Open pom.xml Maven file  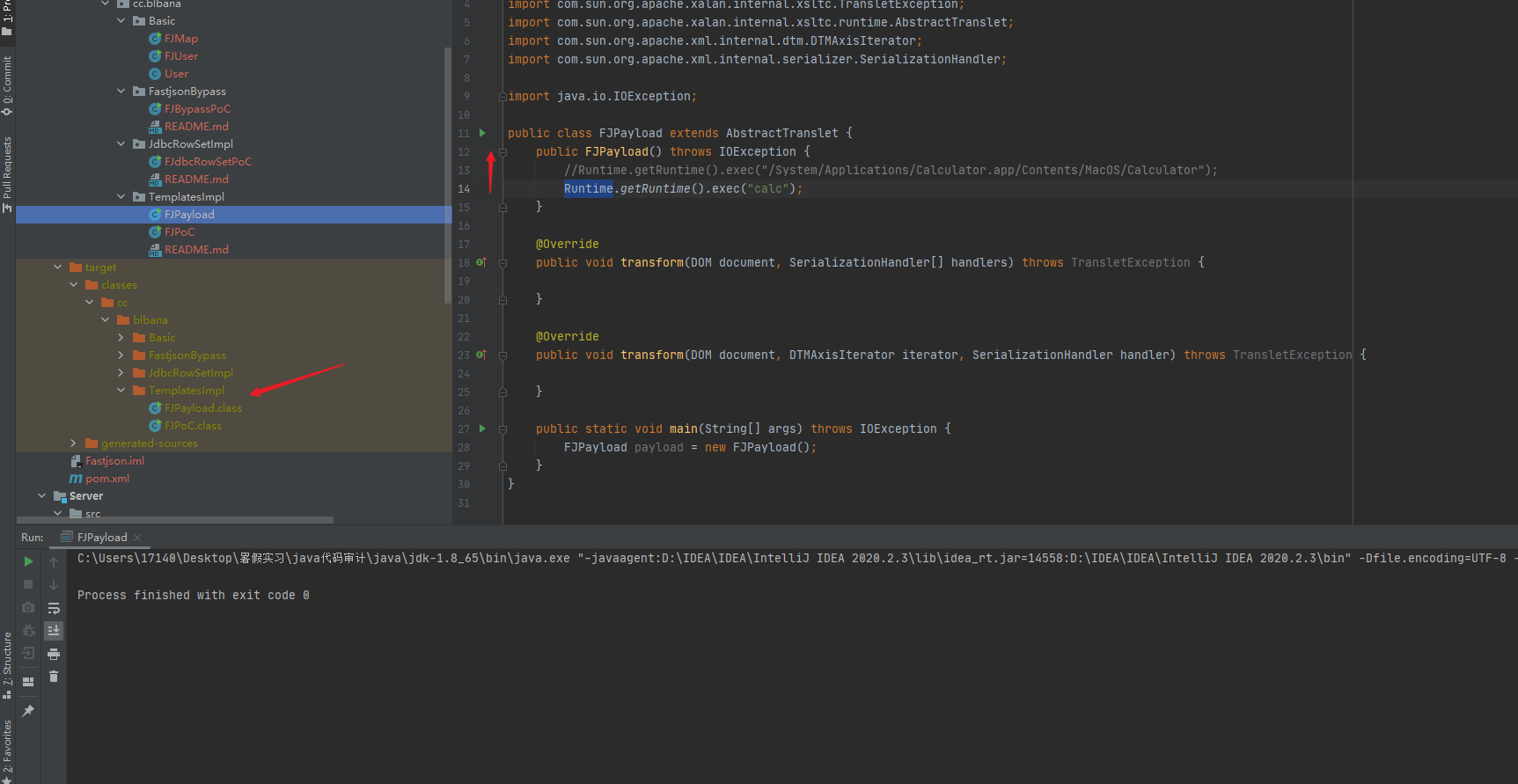tap(107, 479)
